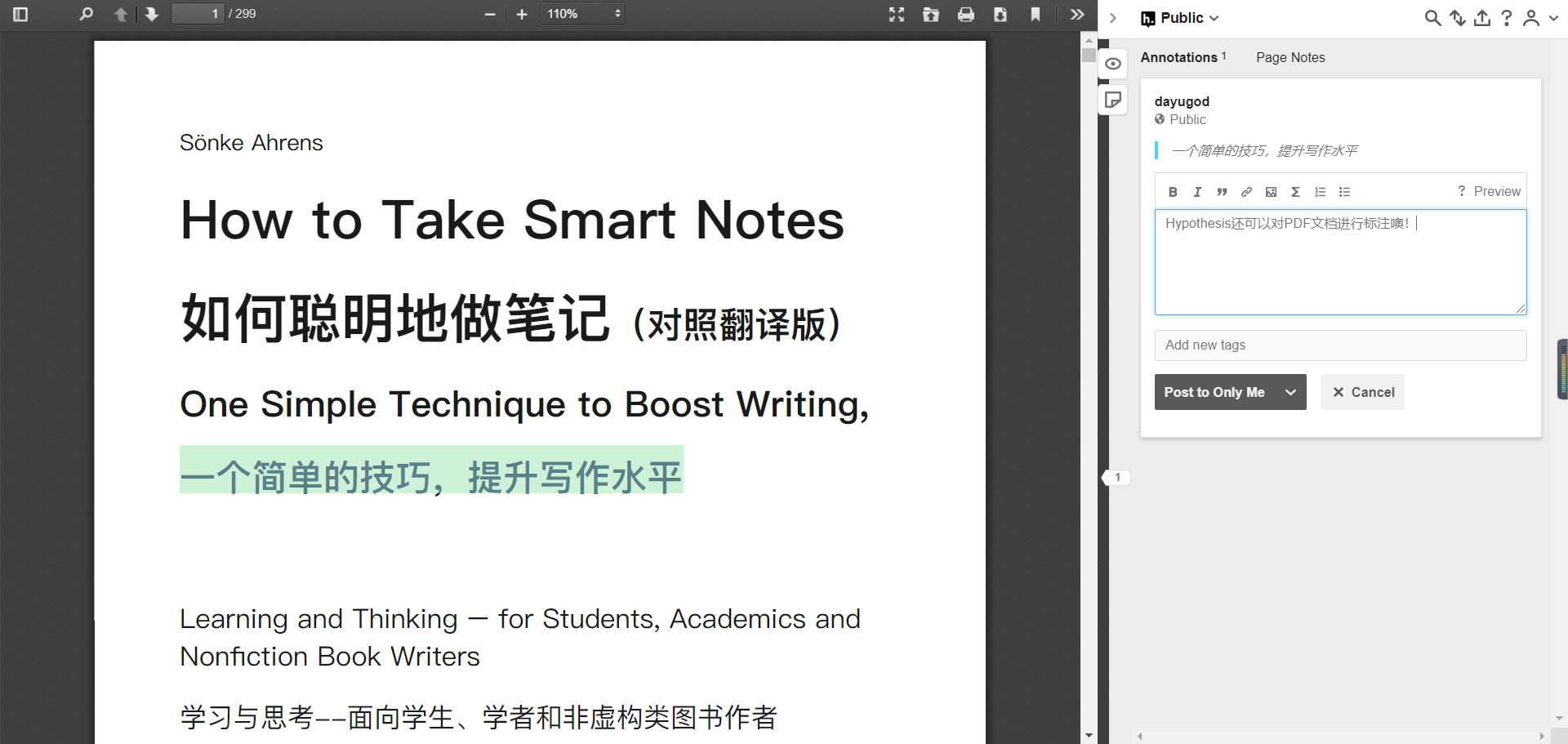Insert a link in annotation
This screenshot has height=744, width=1568.
(x=1246, y=192)
